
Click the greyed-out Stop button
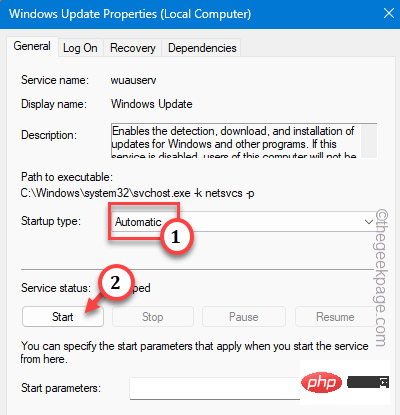coord(153,316)
